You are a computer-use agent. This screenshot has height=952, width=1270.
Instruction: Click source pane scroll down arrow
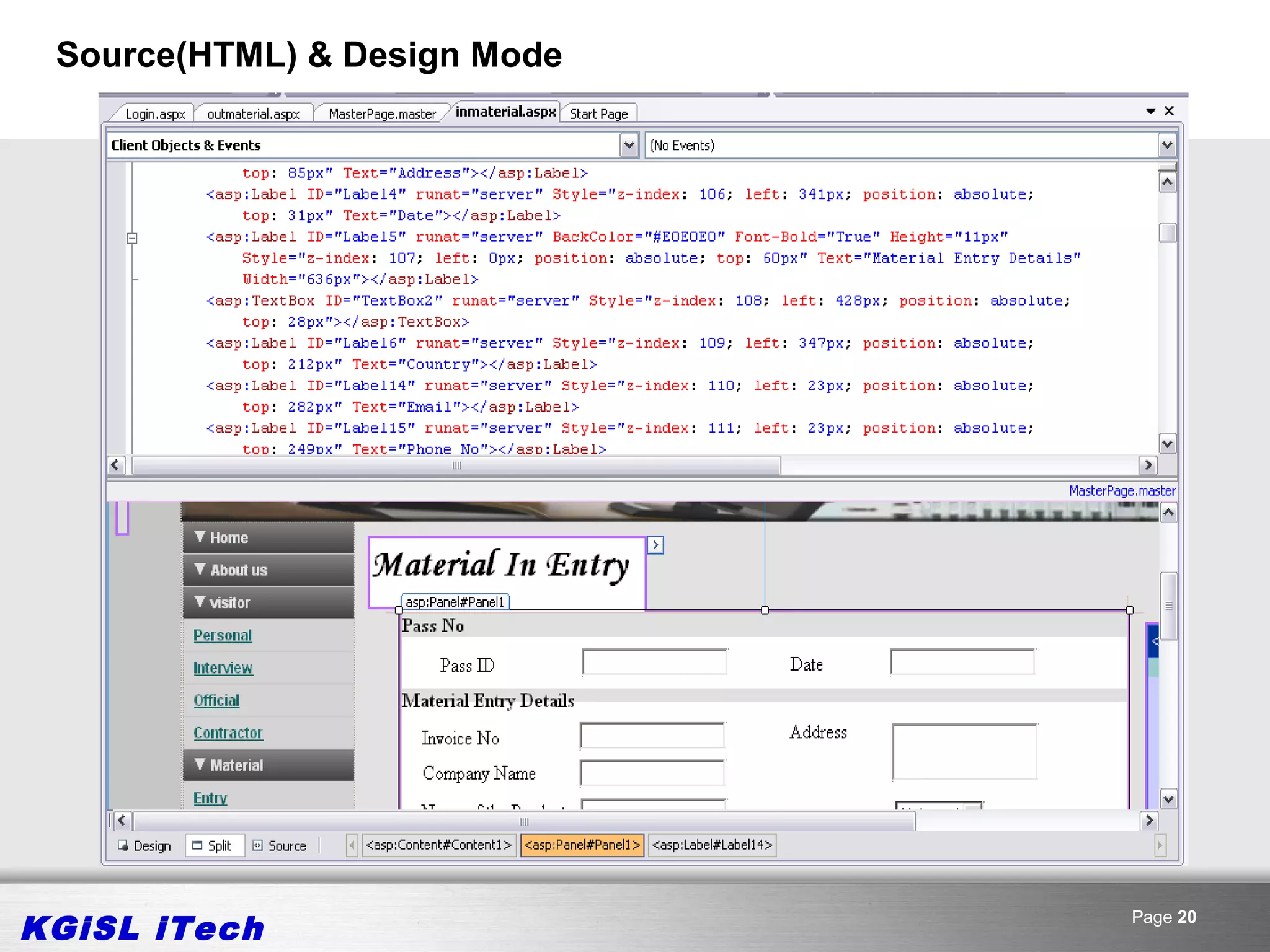[x=1168, y=444]
